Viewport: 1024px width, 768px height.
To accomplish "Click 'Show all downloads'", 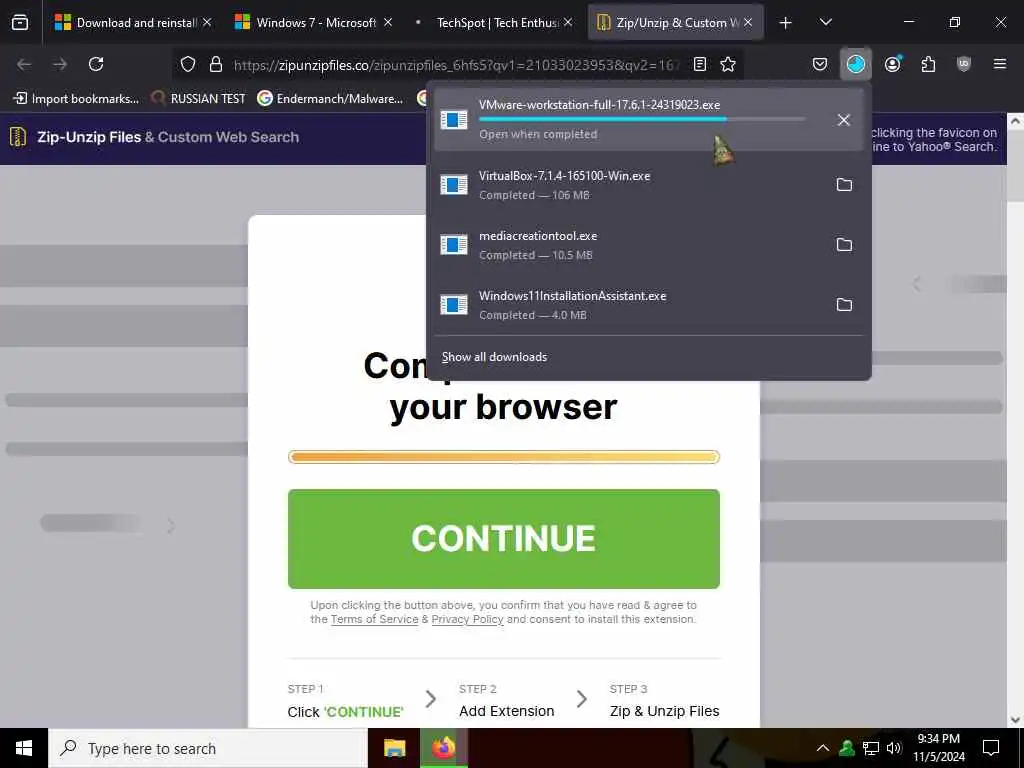I will (x=494, y=357).
